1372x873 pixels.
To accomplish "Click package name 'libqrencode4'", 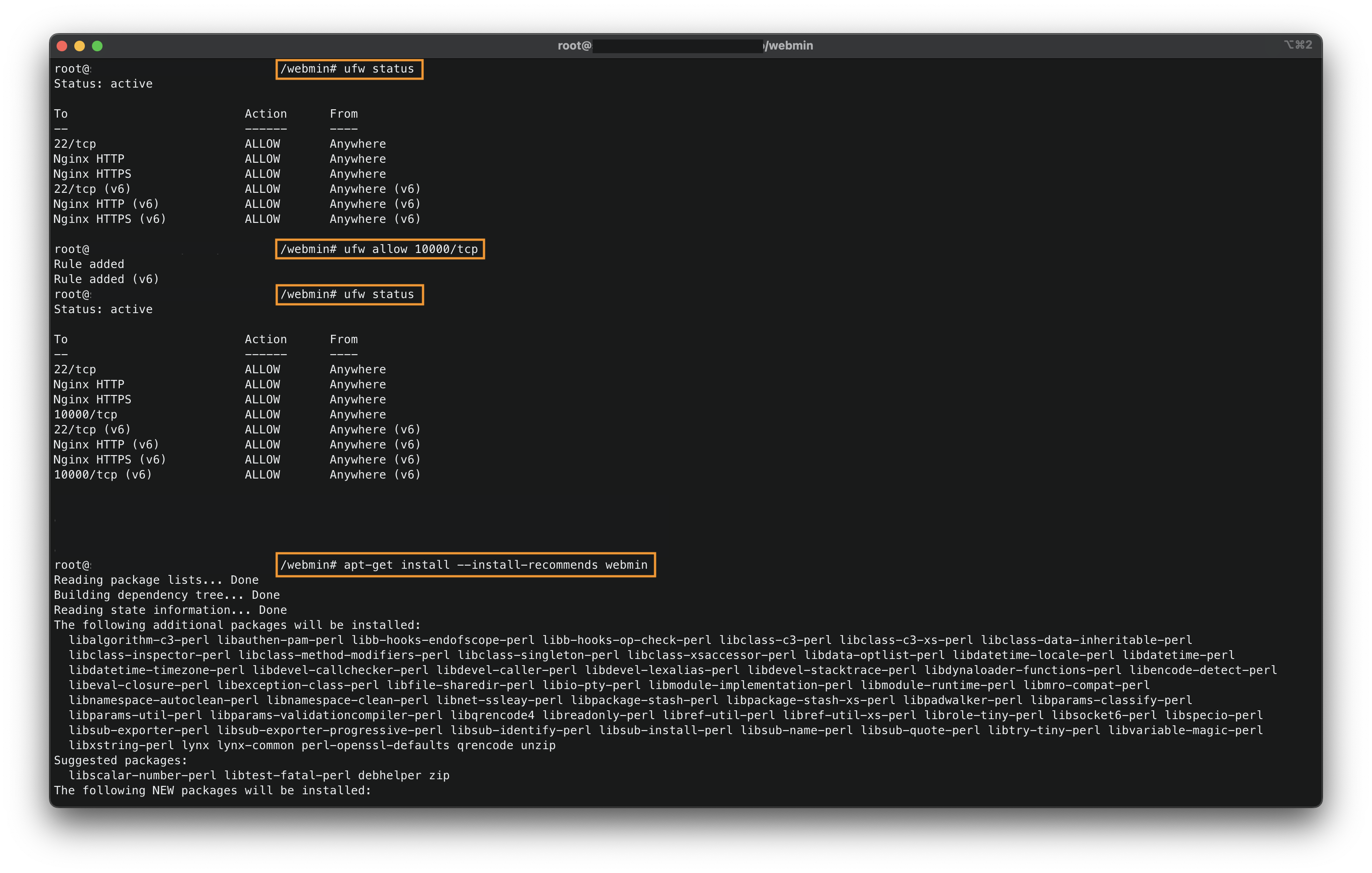I will tap(492, 715).
